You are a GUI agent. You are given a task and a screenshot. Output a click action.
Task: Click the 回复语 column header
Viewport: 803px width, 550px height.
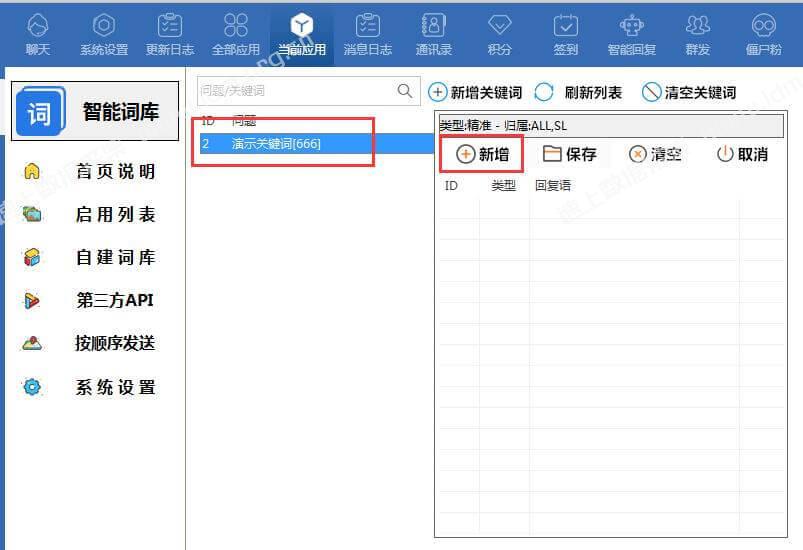[x=553, y=185]
